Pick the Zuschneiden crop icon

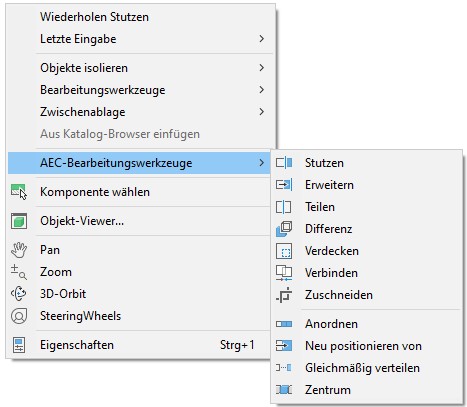[284, 295]
